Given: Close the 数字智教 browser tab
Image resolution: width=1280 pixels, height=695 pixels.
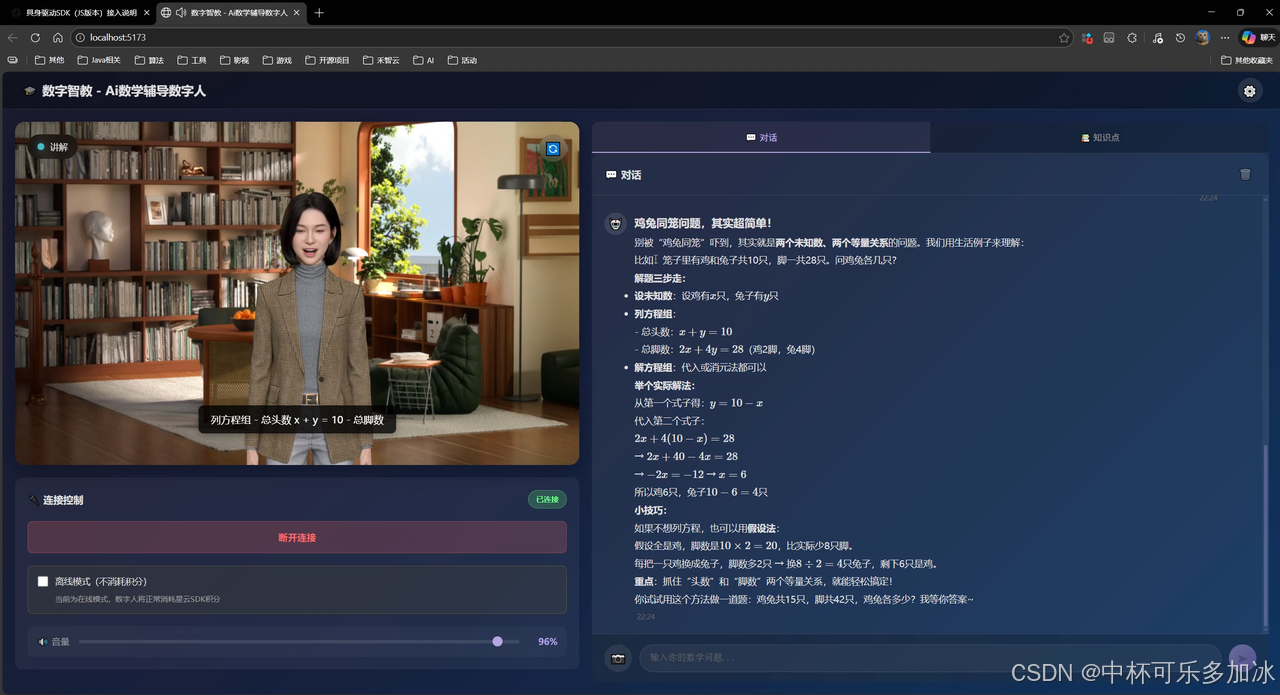Looking at the screenshot, I should (x=298, y=13).
